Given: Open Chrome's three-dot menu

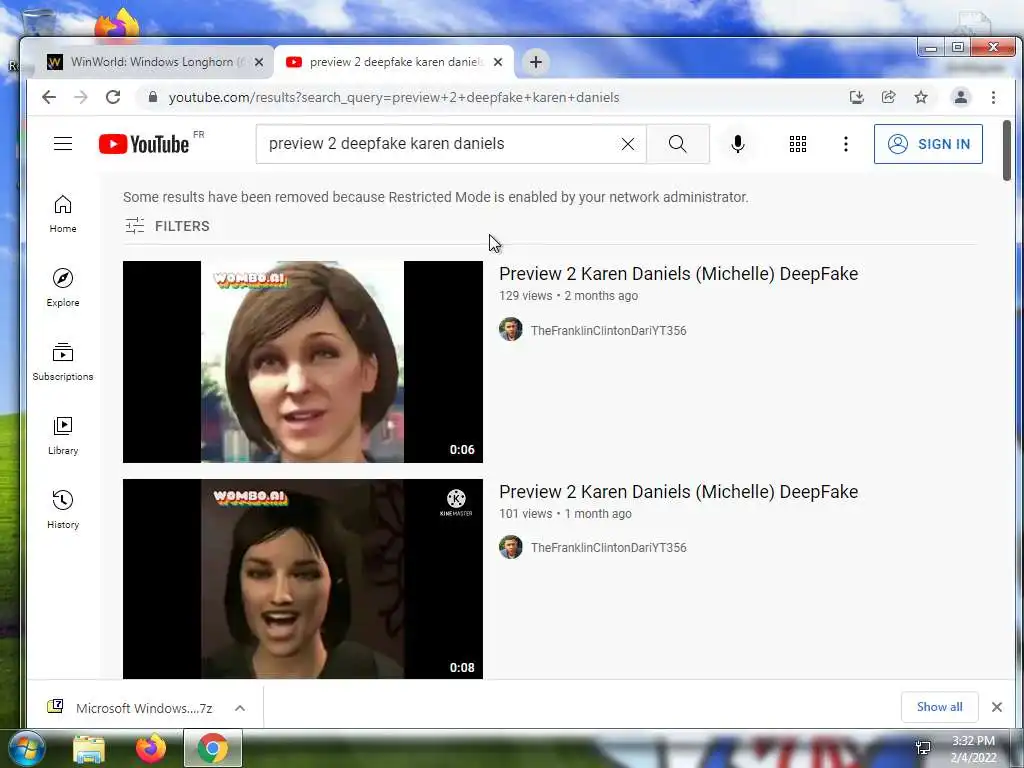Looking at the screenshot, I should tap(993, 97).
